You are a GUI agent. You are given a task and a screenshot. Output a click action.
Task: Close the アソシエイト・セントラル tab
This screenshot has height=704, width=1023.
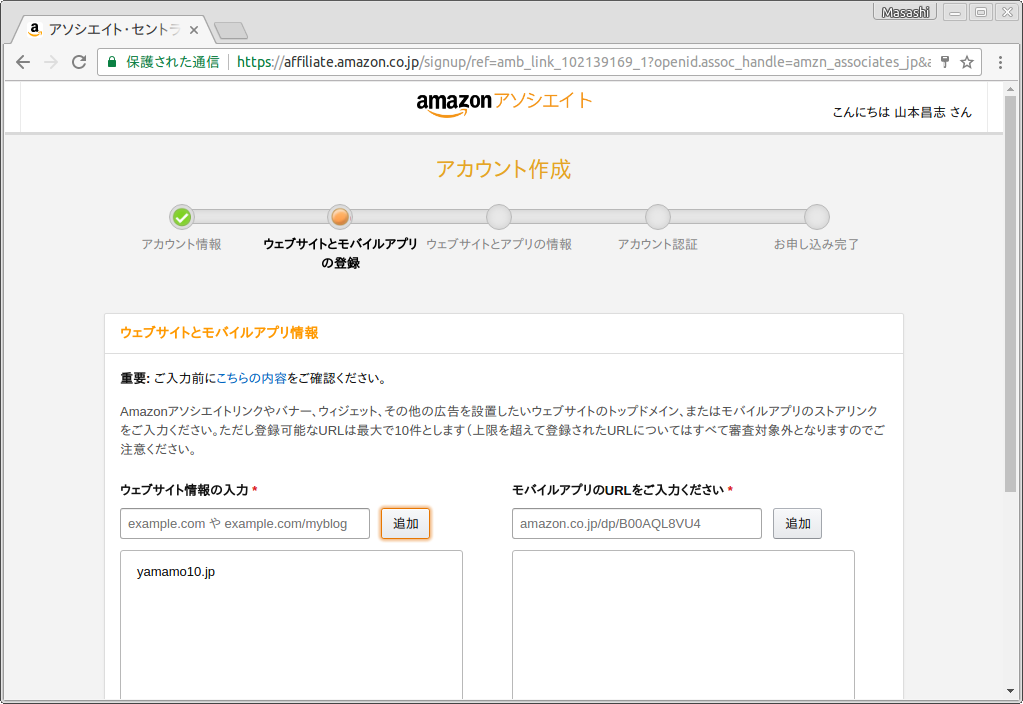tap(194, 30)
